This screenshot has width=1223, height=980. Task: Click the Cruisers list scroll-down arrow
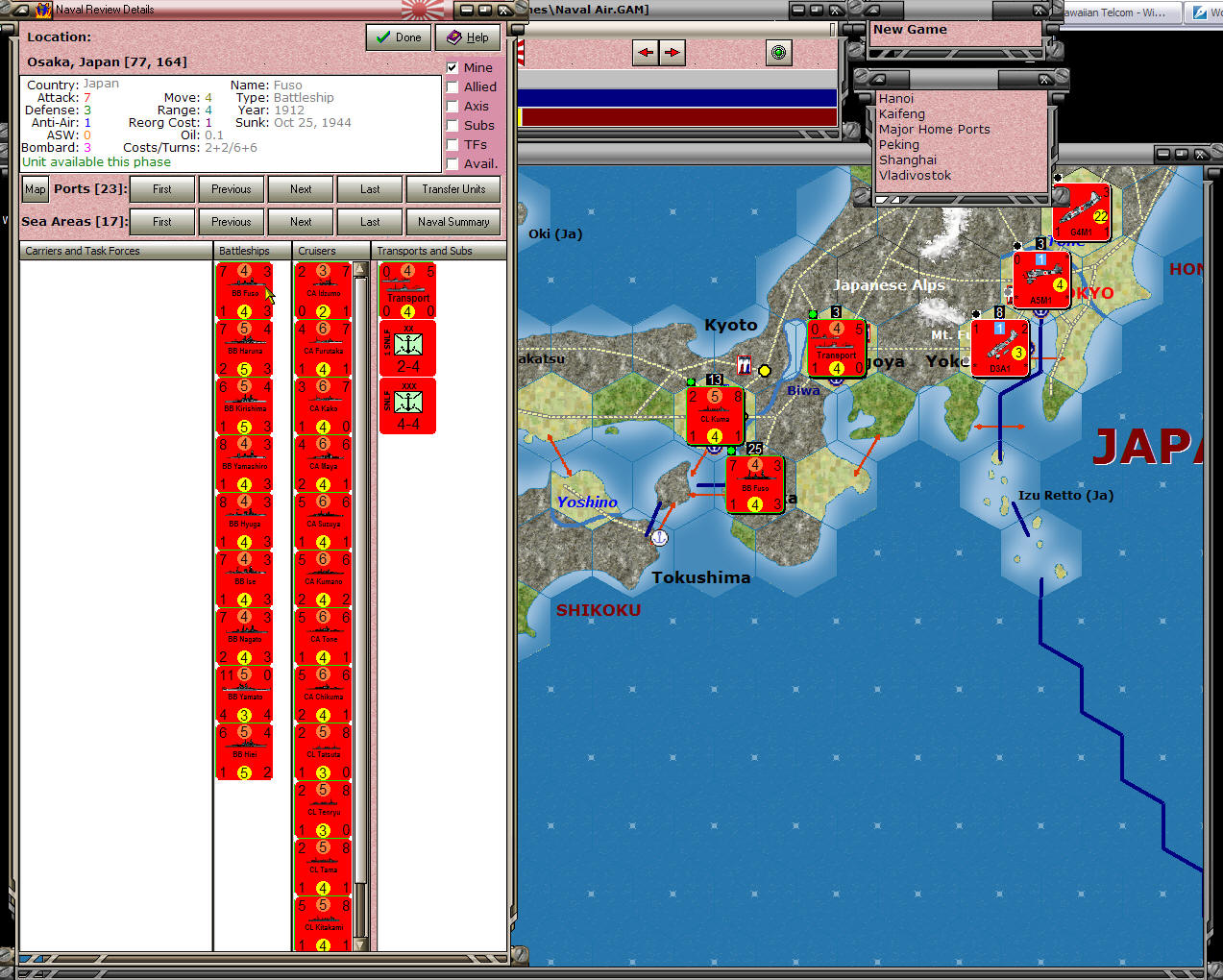click(x=361, y=943)
